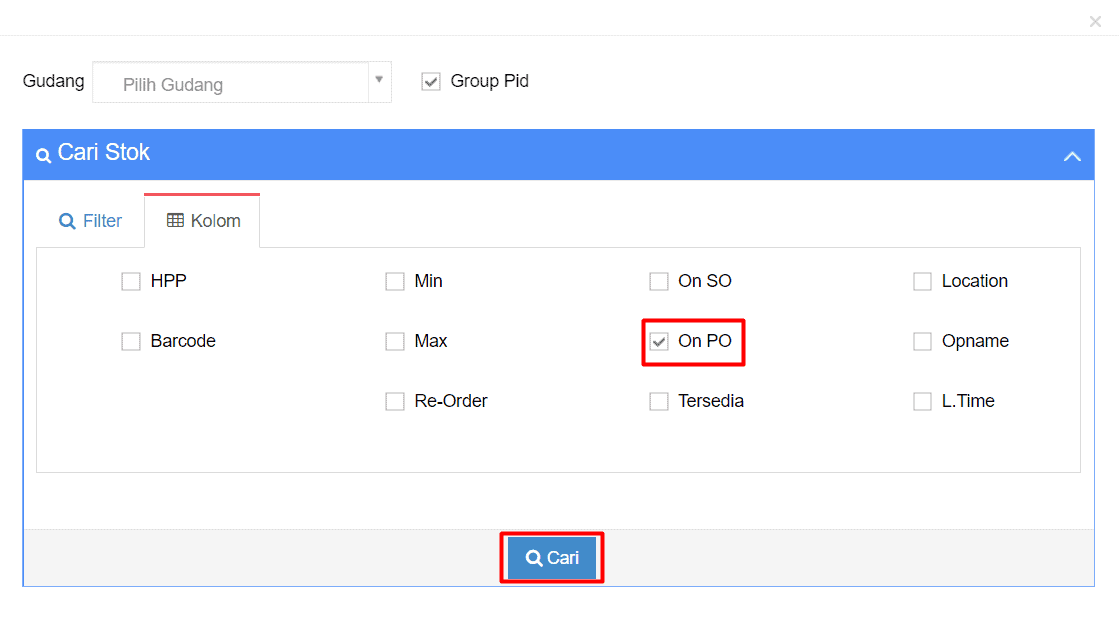Enable the Min column checkbox
Image resolution: width=1119 pixels, height=638 pixels.
pyautogui.click(x=395, y=282)
